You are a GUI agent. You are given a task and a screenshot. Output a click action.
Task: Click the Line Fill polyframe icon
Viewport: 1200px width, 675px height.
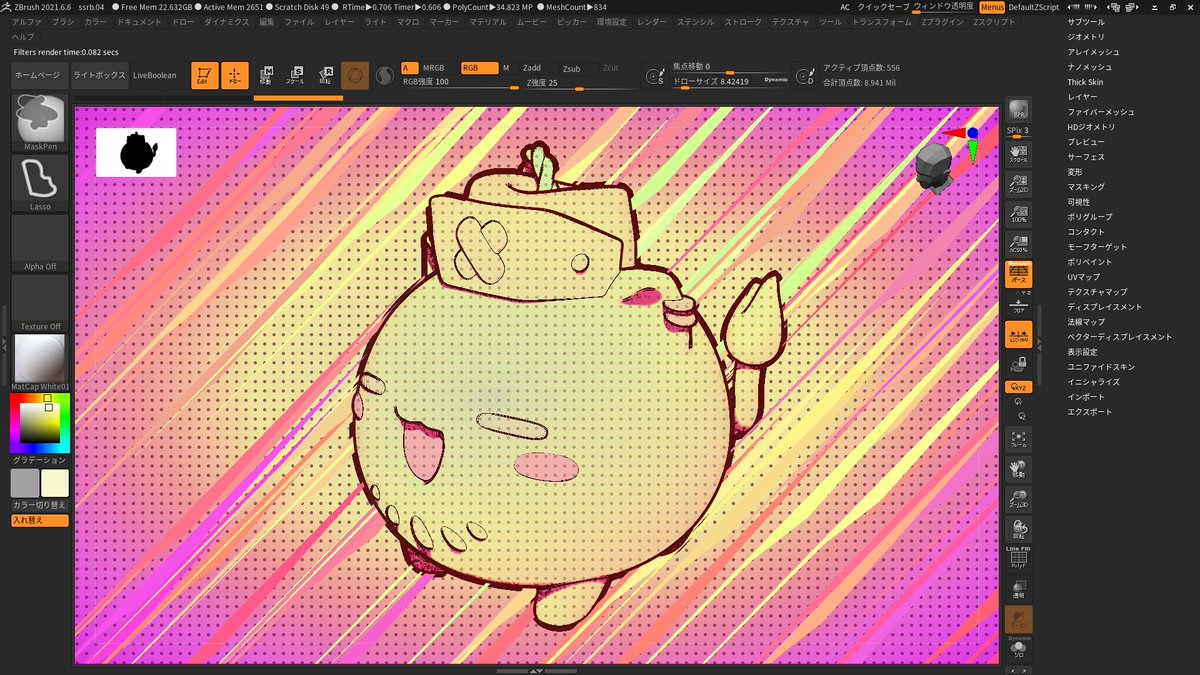pos(1019,557)
